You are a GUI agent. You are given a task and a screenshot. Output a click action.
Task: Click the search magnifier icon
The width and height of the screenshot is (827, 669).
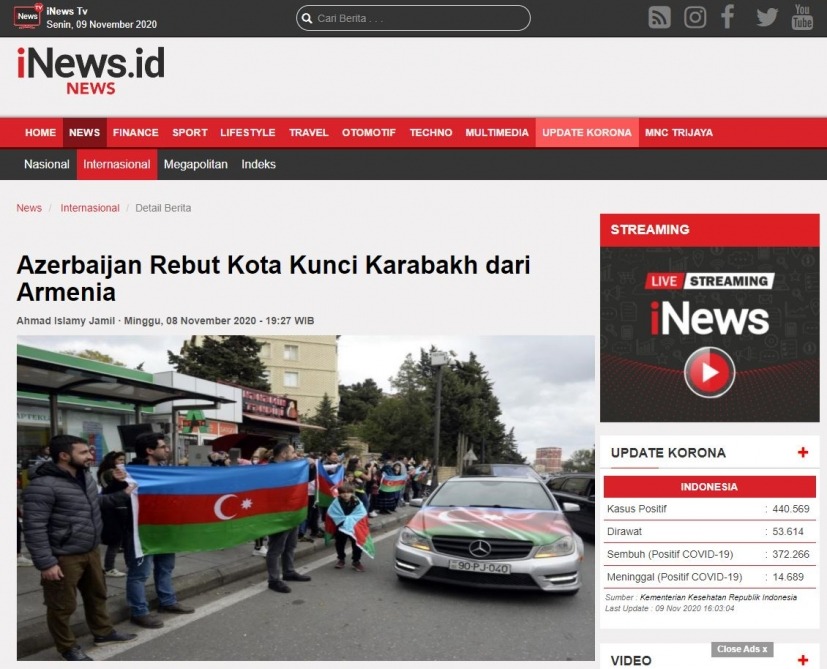[x=307, y=18]
